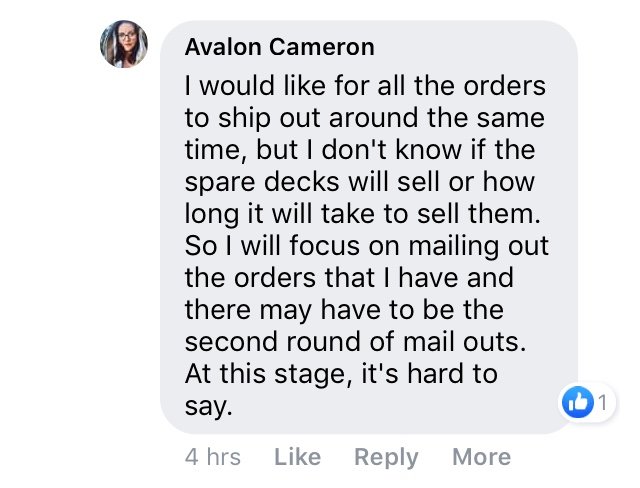
Task: Click the text "to ship out around the same"
Action: [x=365, y=118]
